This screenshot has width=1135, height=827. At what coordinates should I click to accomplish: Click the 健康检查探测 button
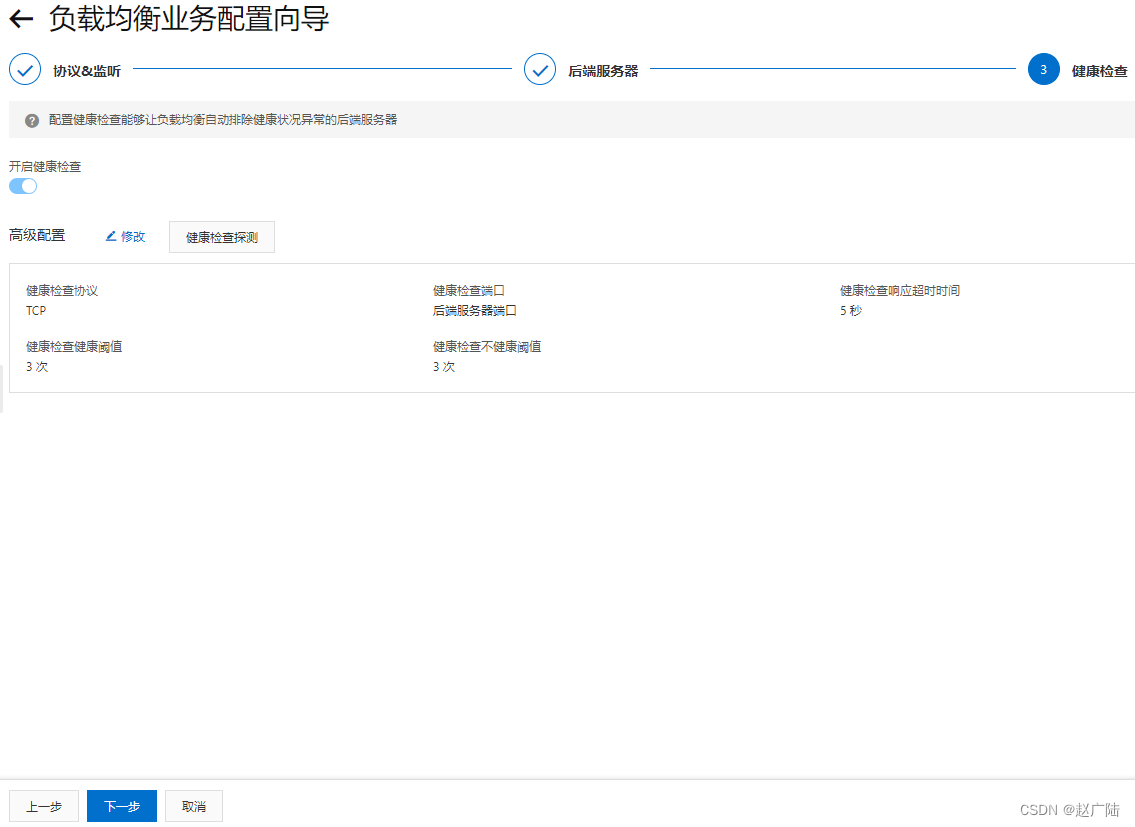pyautogui.click(x=221, y=236)
